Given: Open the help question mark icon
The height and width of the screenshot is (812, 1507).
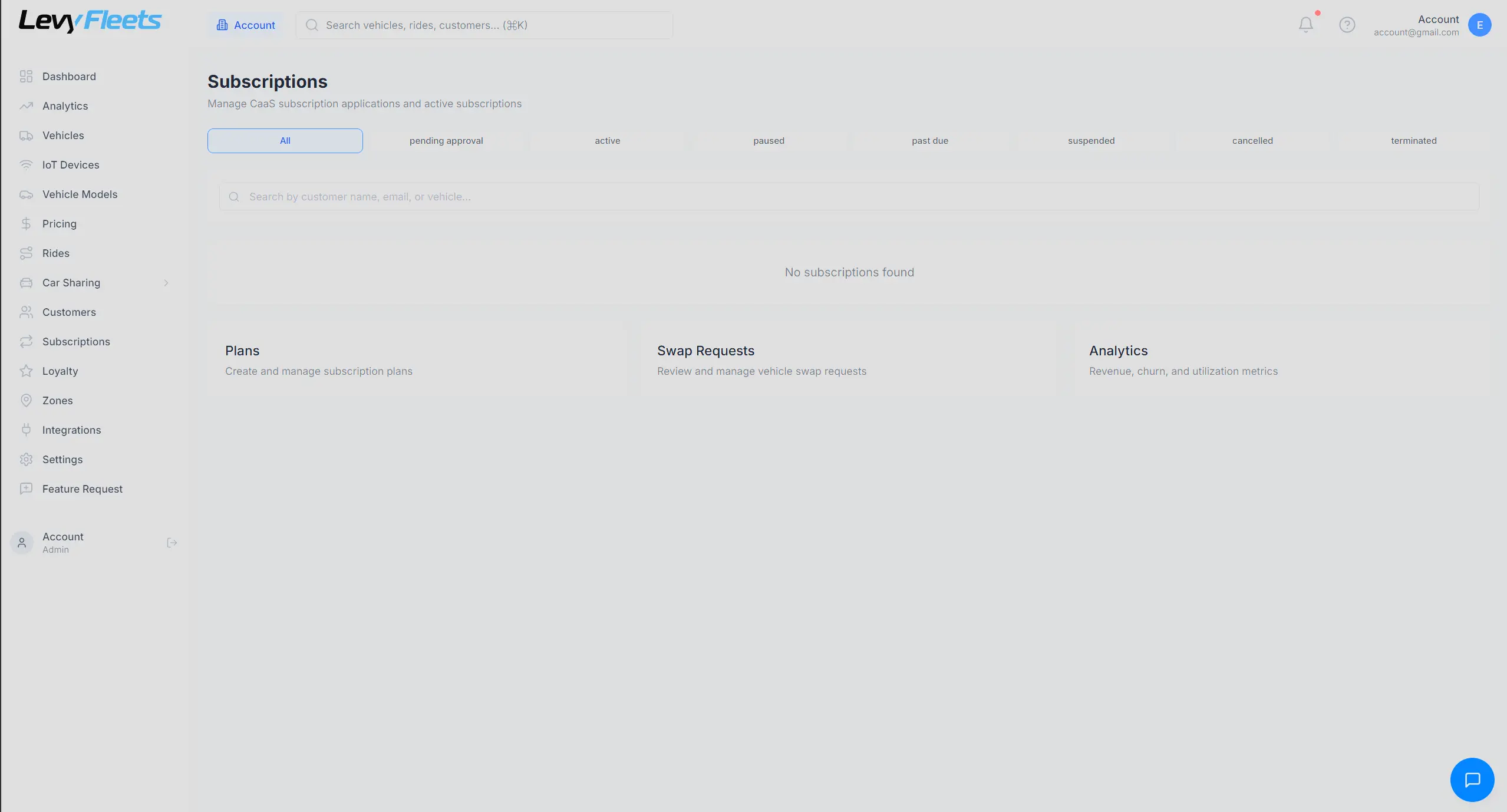Looking at the screenshot, I should [1347, 25].
